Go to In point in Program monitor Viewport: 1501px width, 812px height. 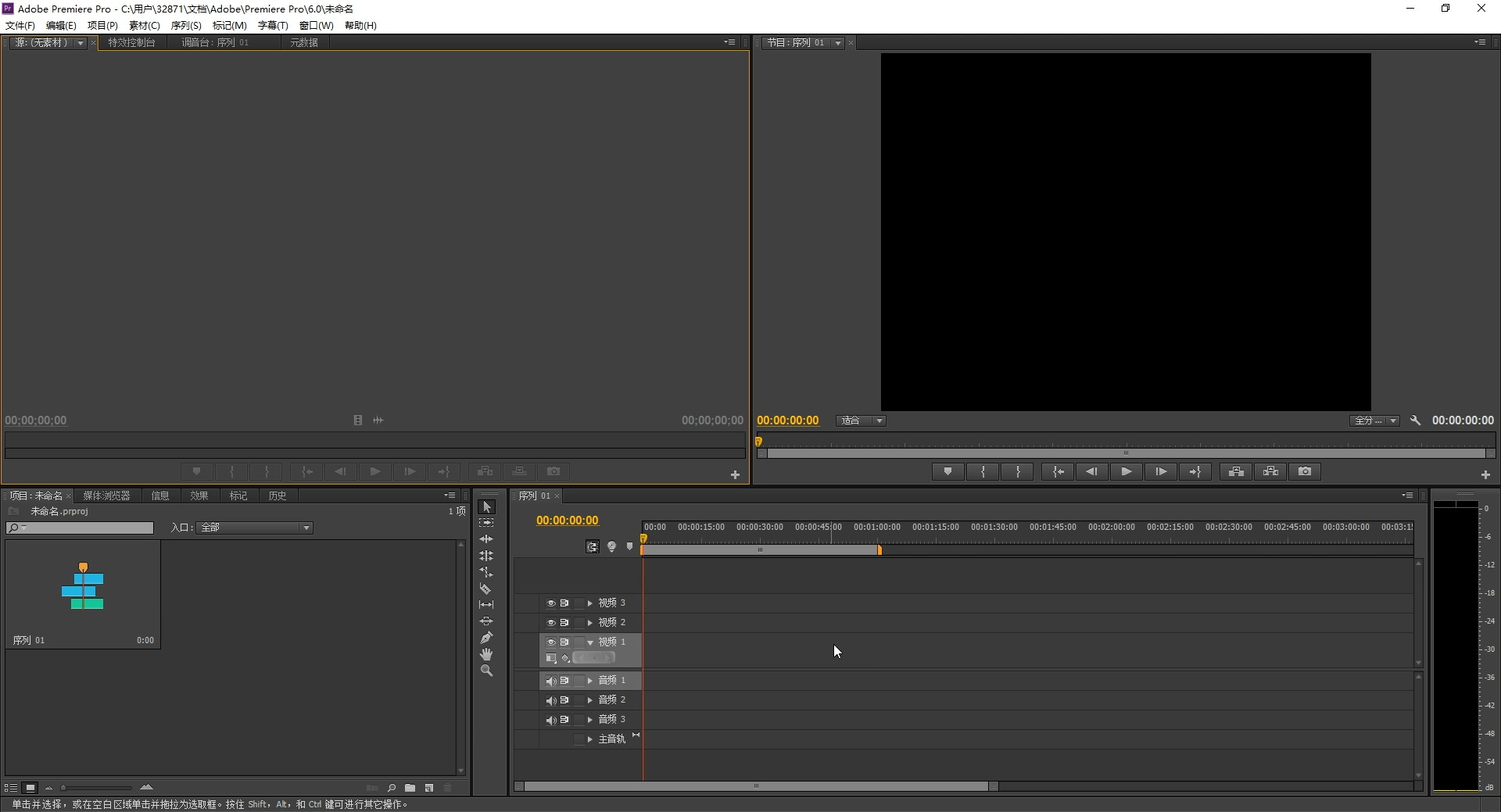[1058, 471]
